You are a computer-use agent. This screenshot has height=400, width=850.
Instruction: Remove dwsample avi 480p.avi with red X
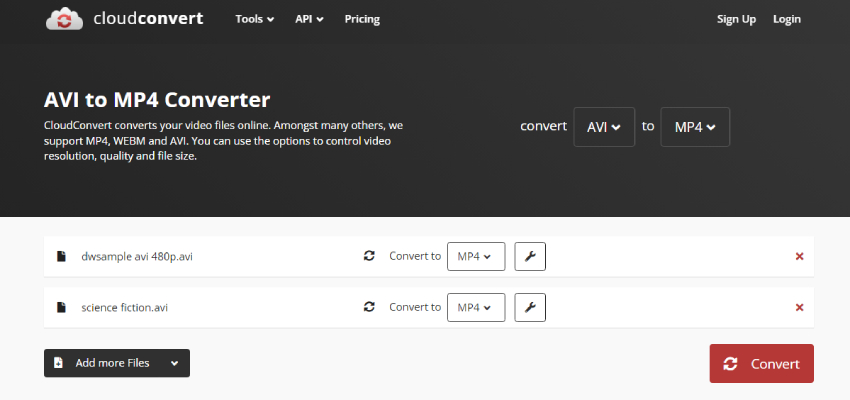799,256
